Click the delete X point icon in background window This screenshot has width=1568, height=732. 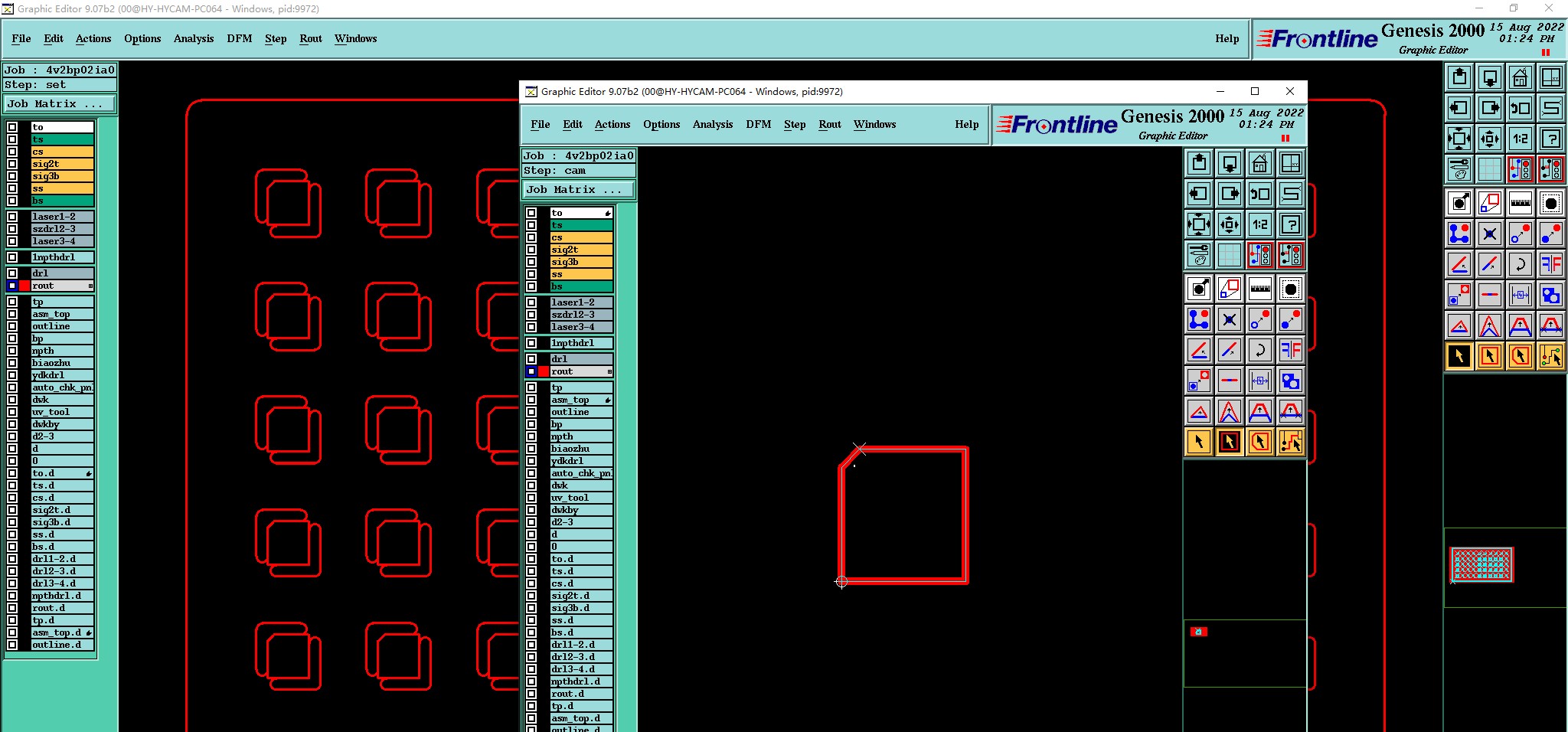pos(1490,234)
